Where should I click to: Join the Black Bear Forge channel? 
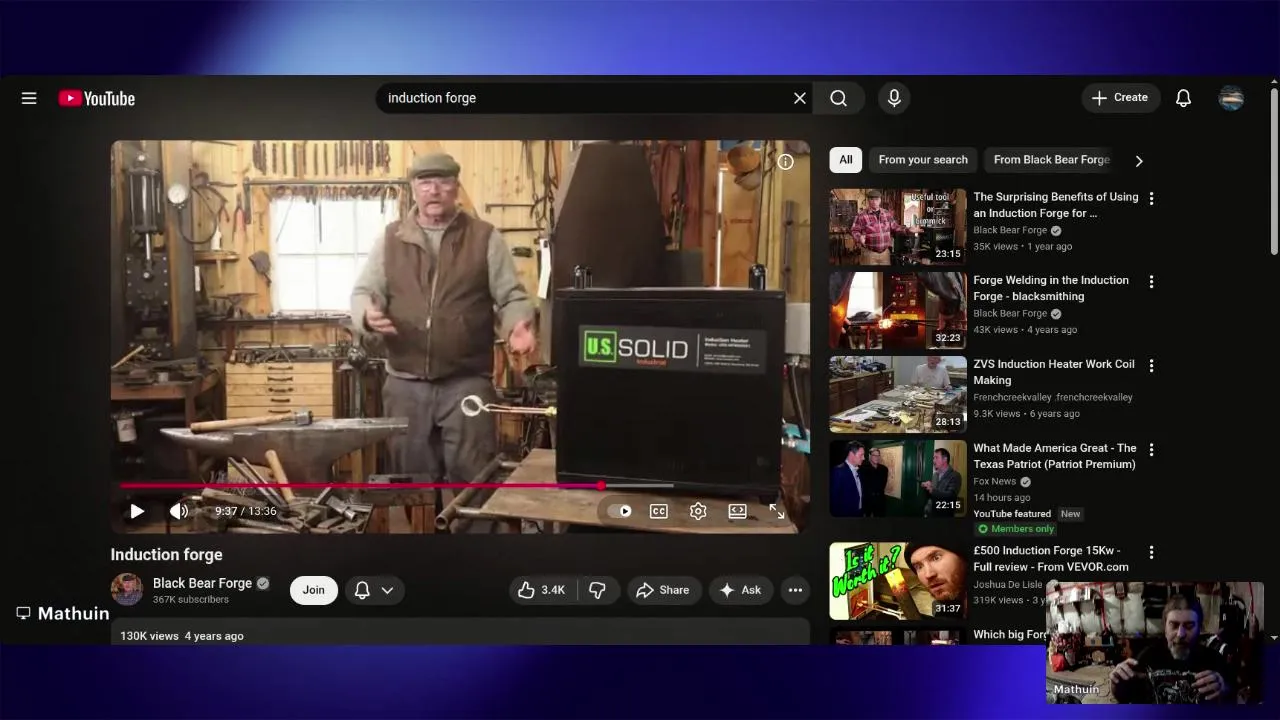point(314,590)
